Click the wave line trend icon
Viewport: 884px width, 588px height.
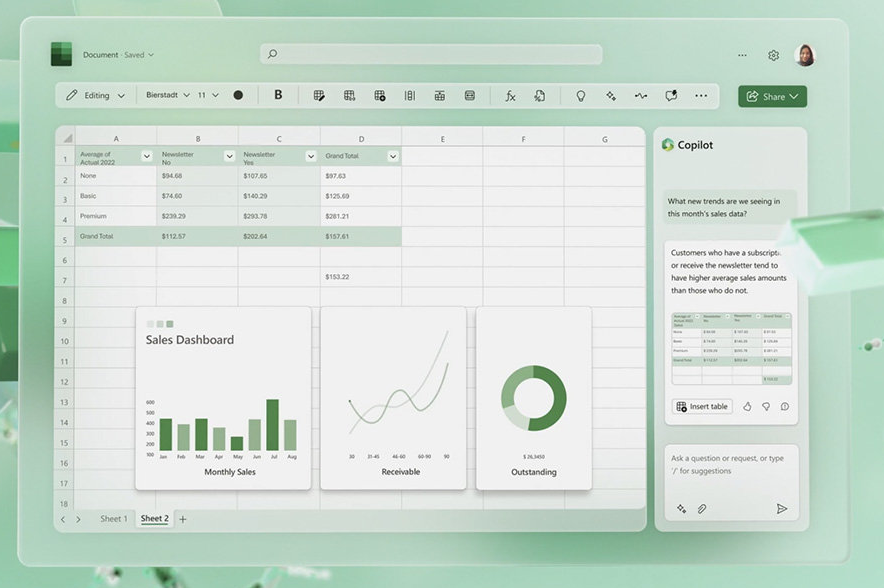641,96
